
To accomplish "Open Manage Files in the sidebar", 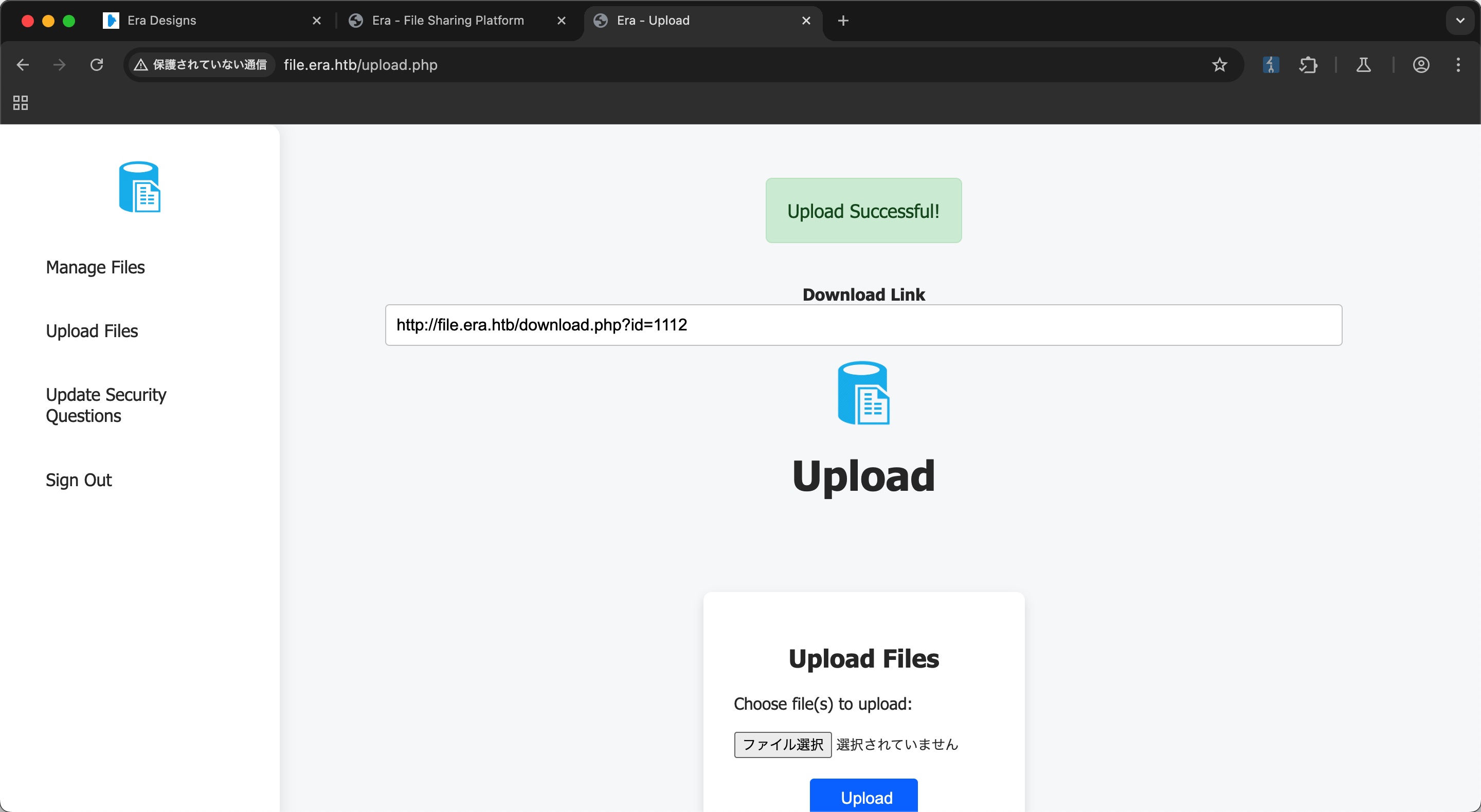I will point(96,267).
